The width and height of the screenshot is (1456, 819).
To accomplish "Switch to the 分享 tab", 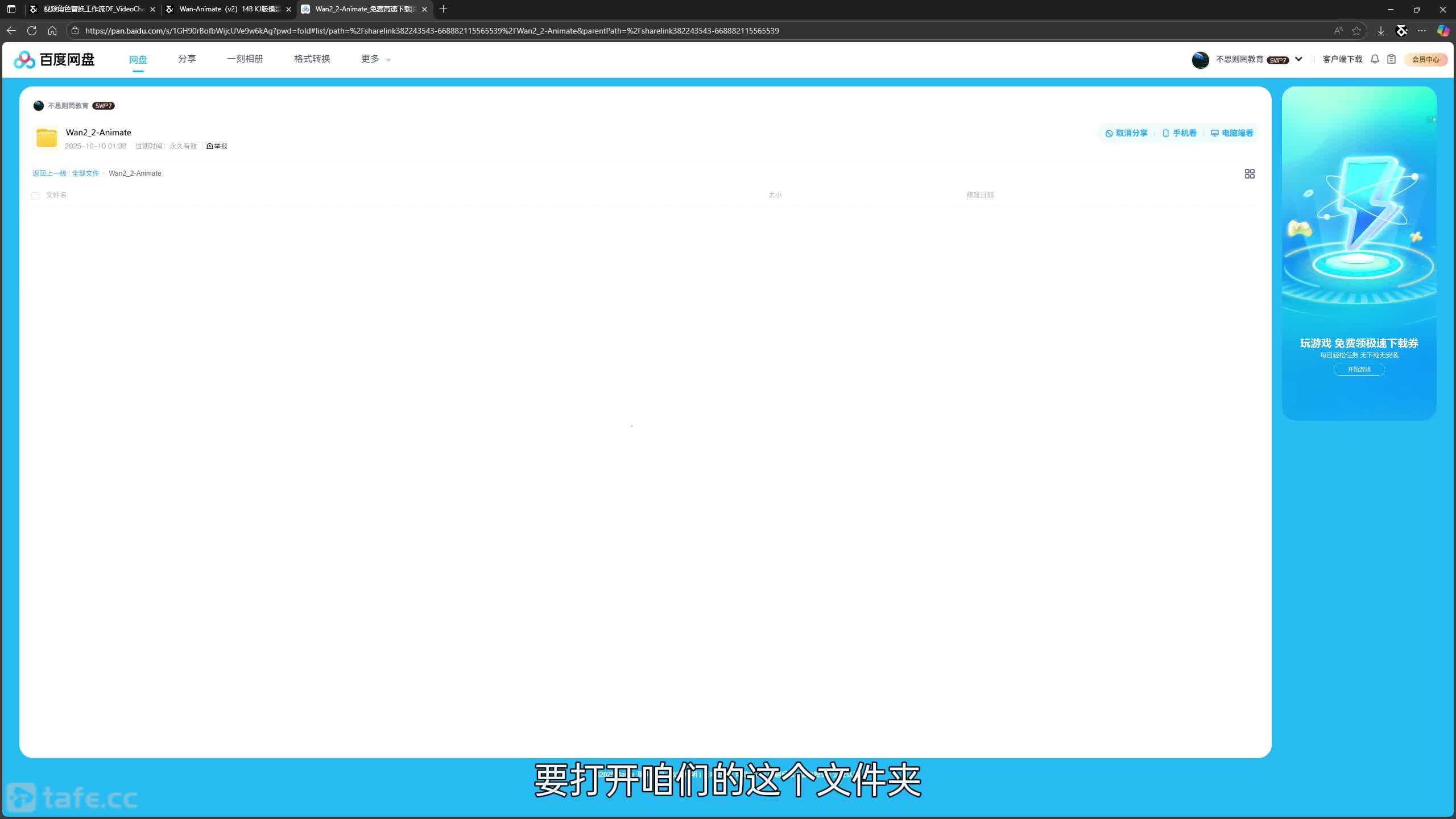I will [187, 59].
